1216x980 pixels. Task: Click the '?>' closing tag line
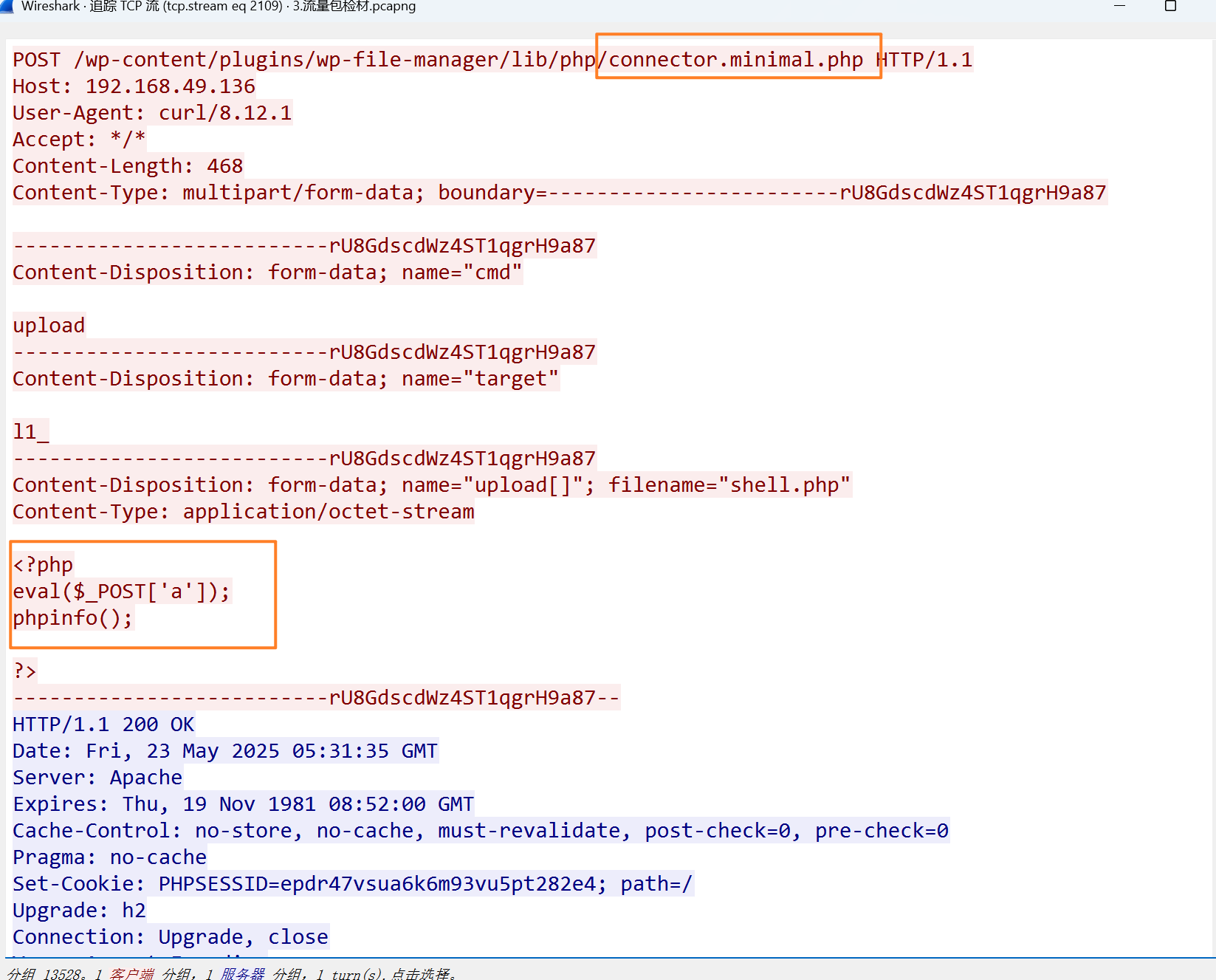coord(24,671)
